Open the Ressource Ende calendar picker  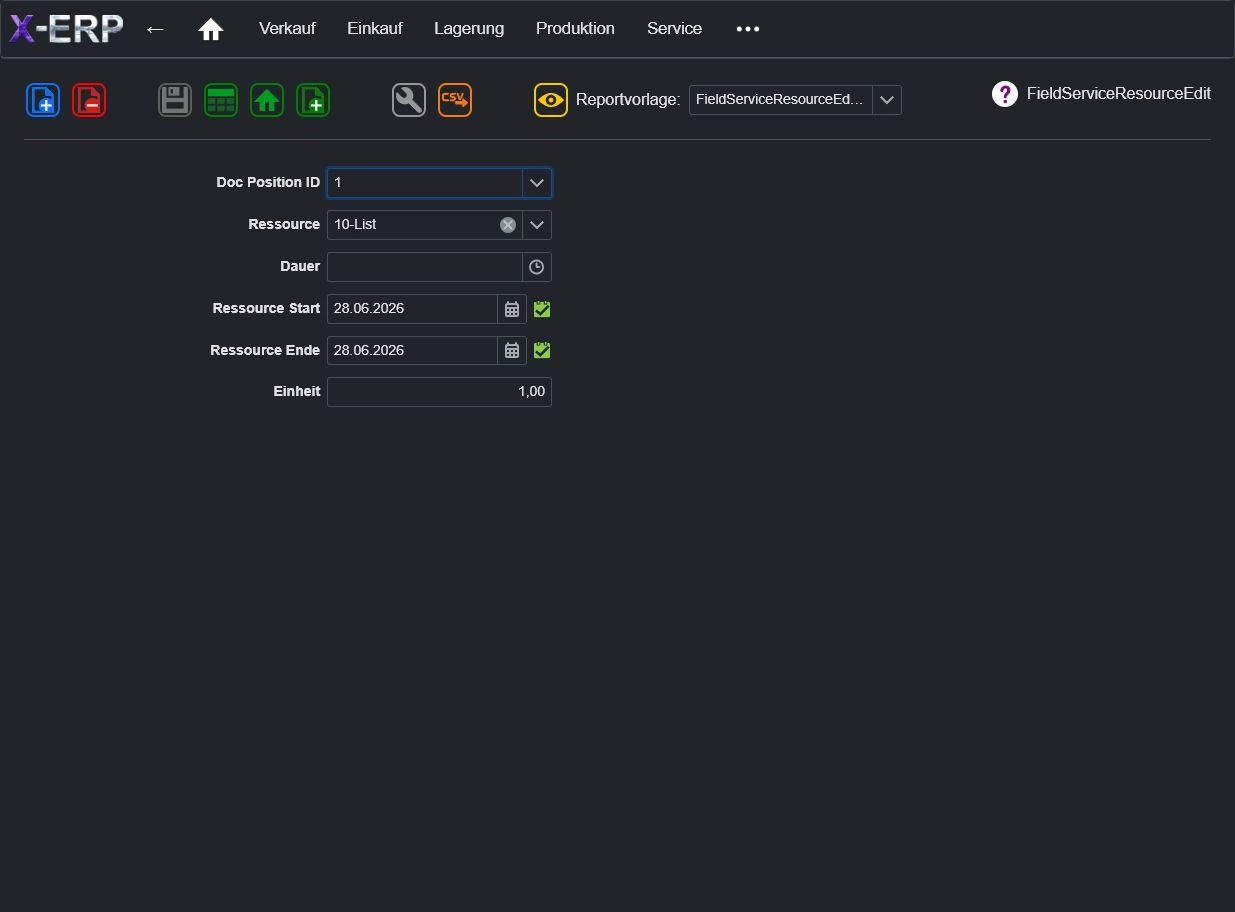pyautogui.click(x=512, y=351)
